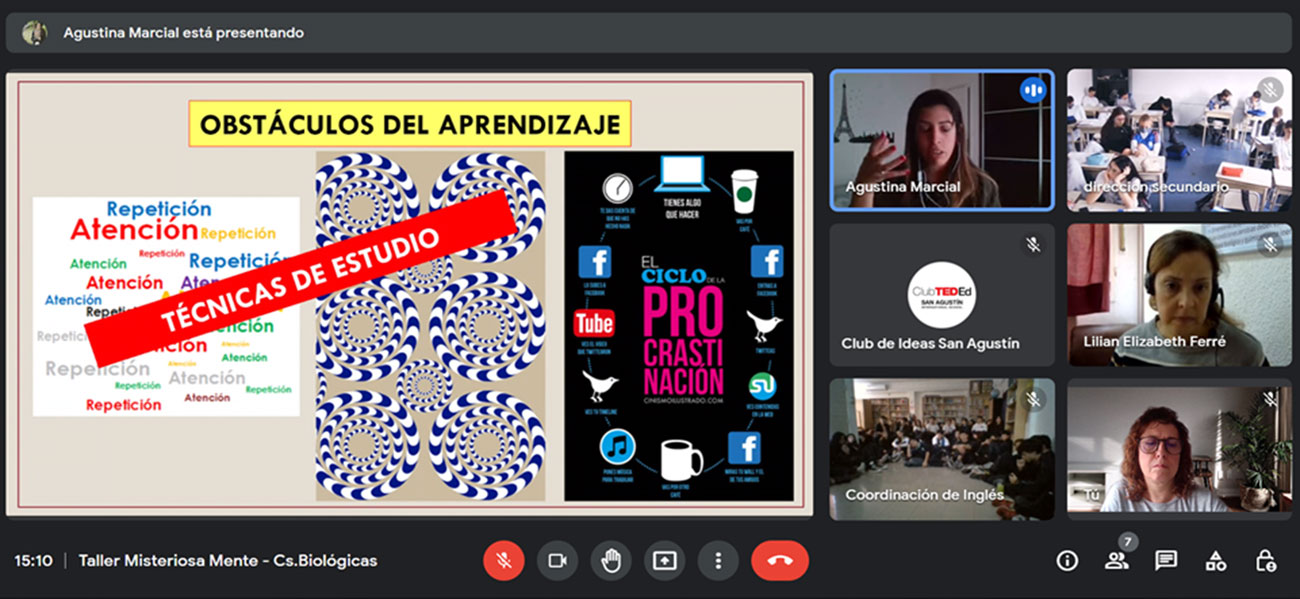Open the chat panel
Screen dimensions: 1300x599
(x=1166, y=561)
